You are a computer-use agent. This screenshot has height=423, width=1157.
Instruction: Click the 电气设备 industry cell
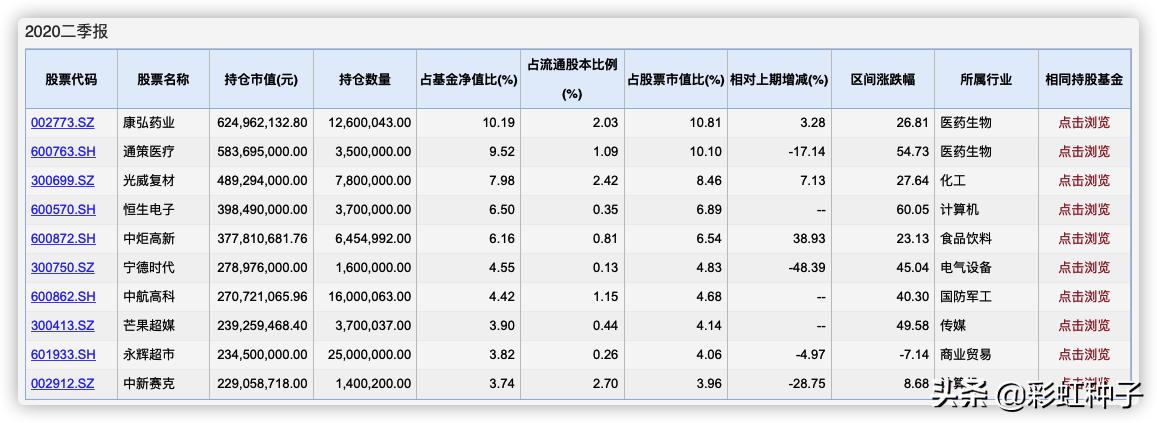[x=966, y=267]
